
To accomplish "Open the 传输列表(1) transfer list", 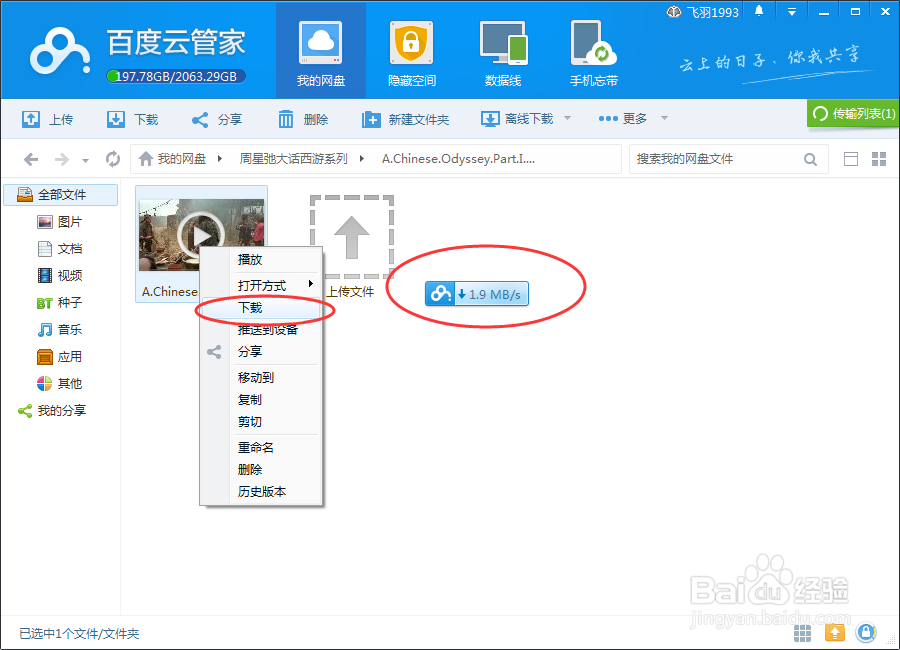I will click(x=853, y=114).
